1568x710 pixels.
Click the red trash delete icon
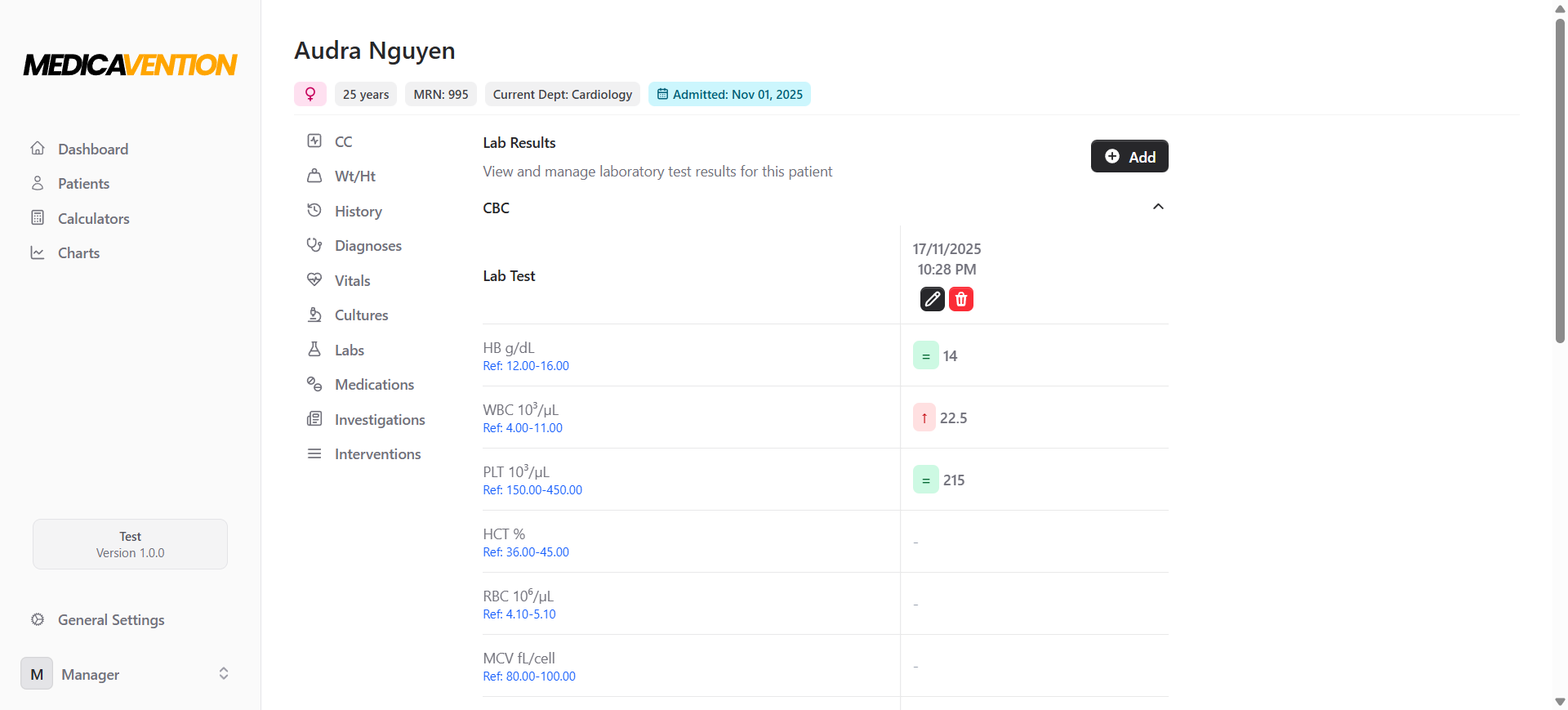pos(961,299)
